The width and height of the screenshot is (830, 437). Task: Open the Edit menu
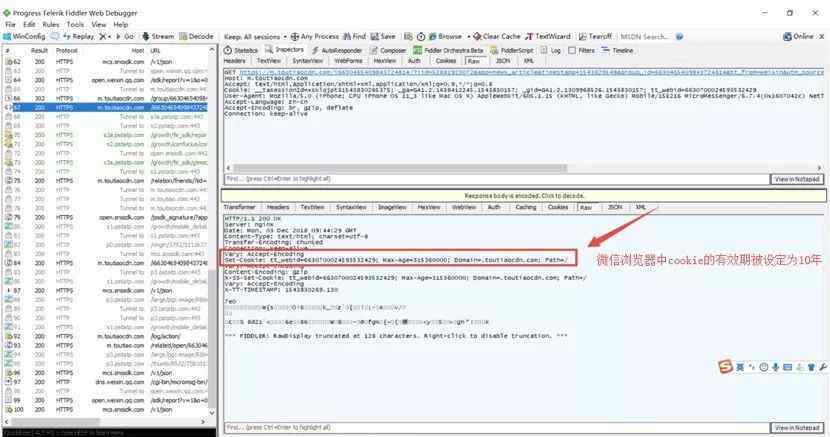29,24
